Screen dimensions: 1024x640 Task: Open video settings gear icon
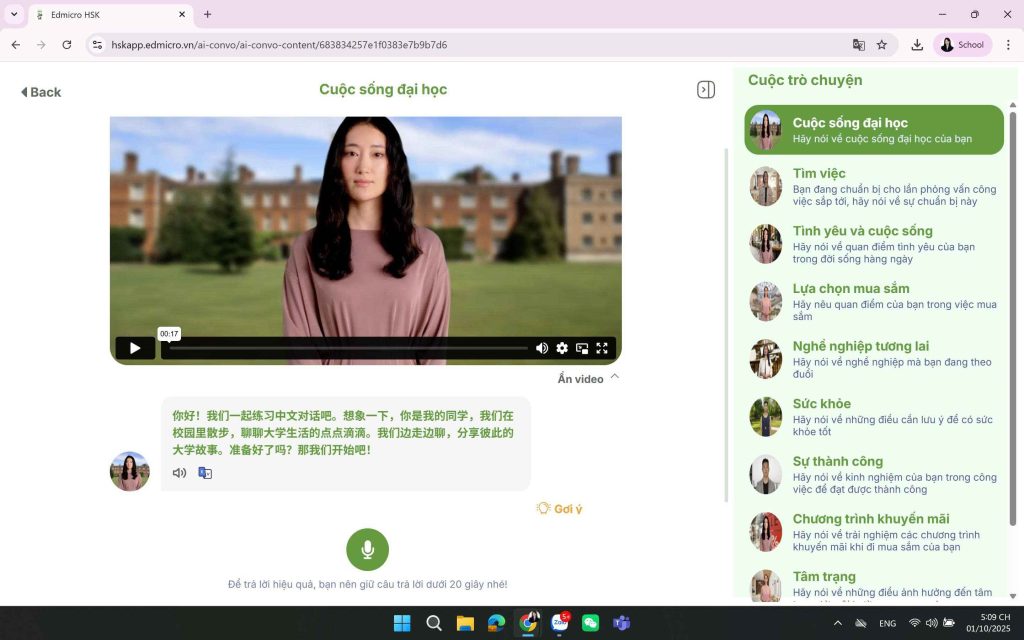click(x=562, y=348)
